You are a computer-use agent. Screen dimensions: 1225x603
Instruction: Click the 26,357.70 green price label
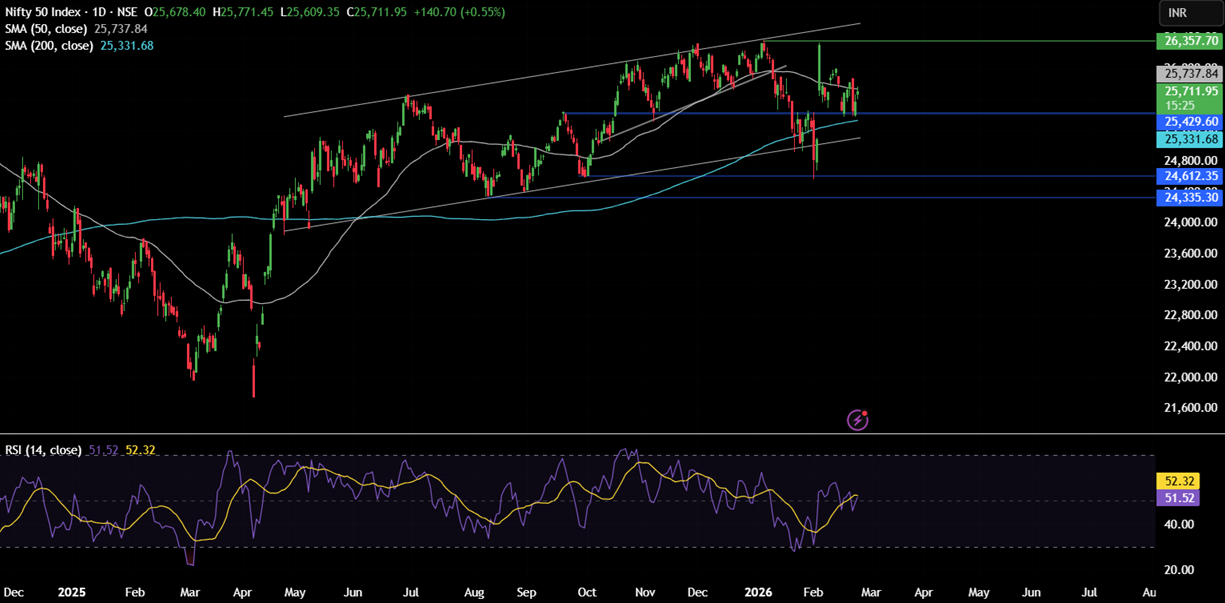click(1189, 41)
